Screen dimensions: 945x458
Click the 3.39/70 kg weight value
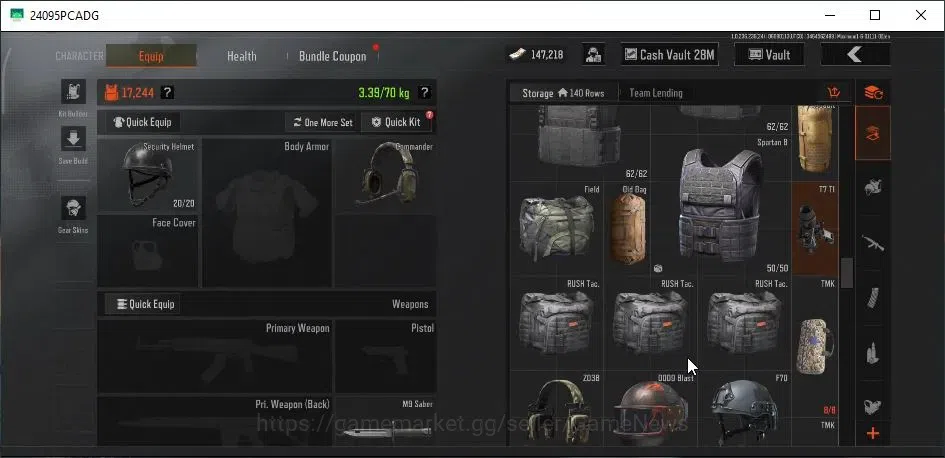pyautogui.click(x=384, y=93)
